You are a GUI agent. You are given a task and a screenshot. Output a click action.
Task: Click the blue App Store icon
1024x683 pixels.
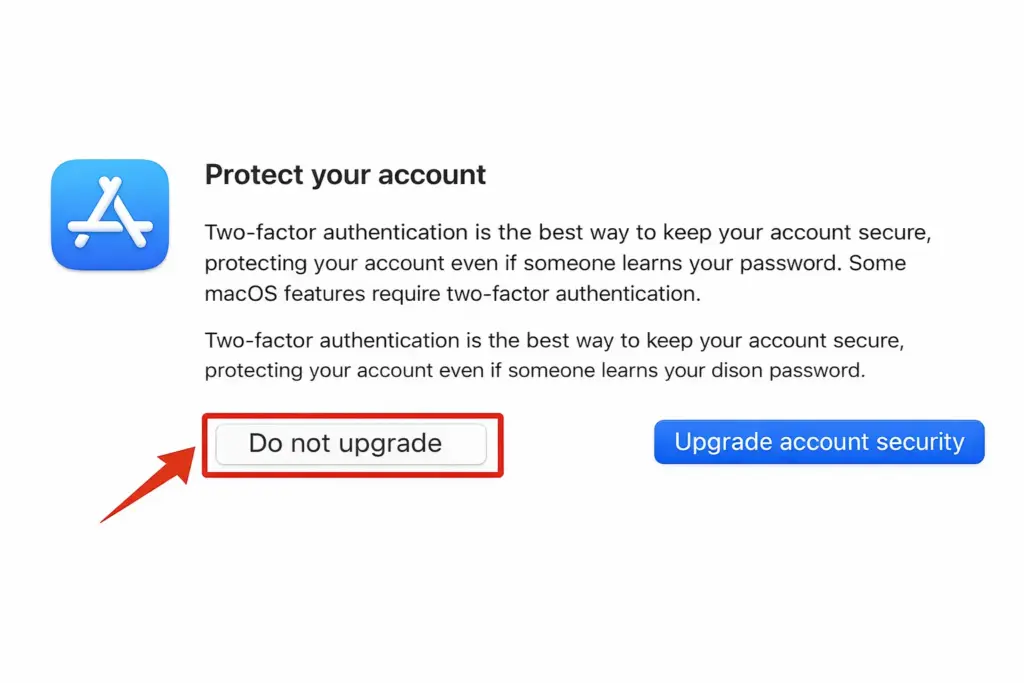110,214
